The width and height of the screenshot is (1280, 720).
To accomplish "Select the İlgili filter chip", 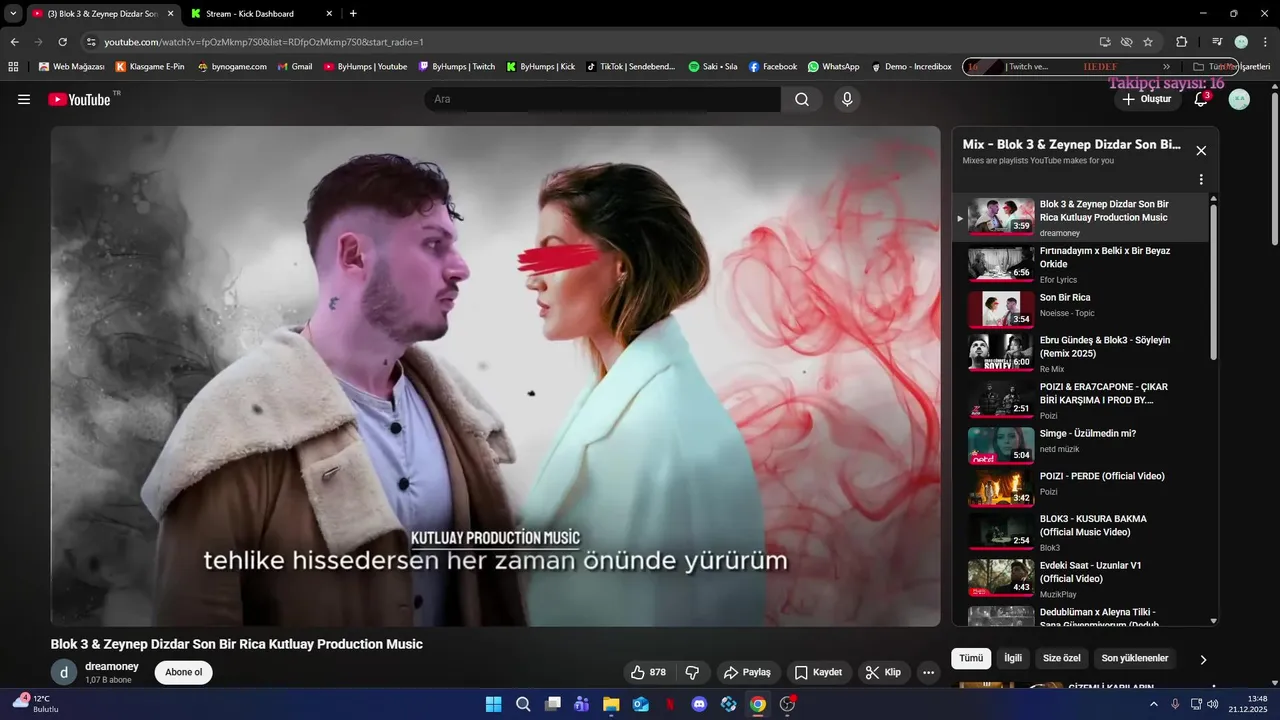I will (x=1013, y=658).
